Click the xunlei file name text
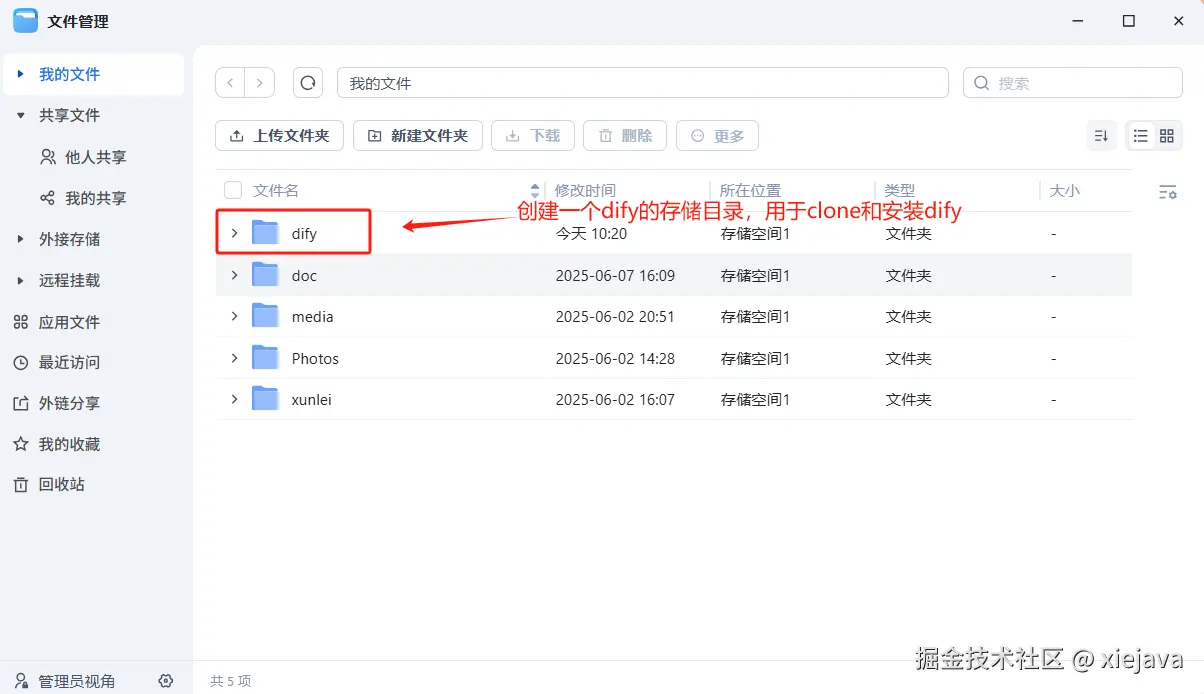 click(312, 399)
